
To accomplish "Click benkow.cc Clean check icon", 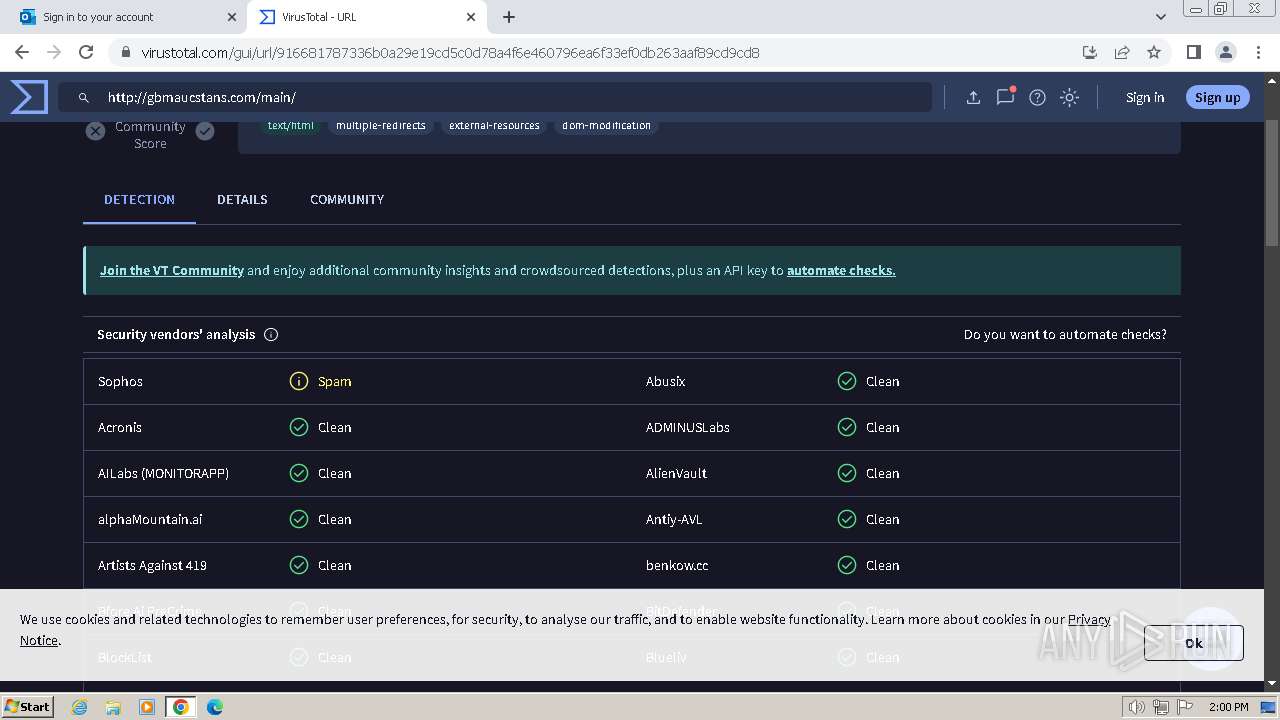I will pos(847,565).
